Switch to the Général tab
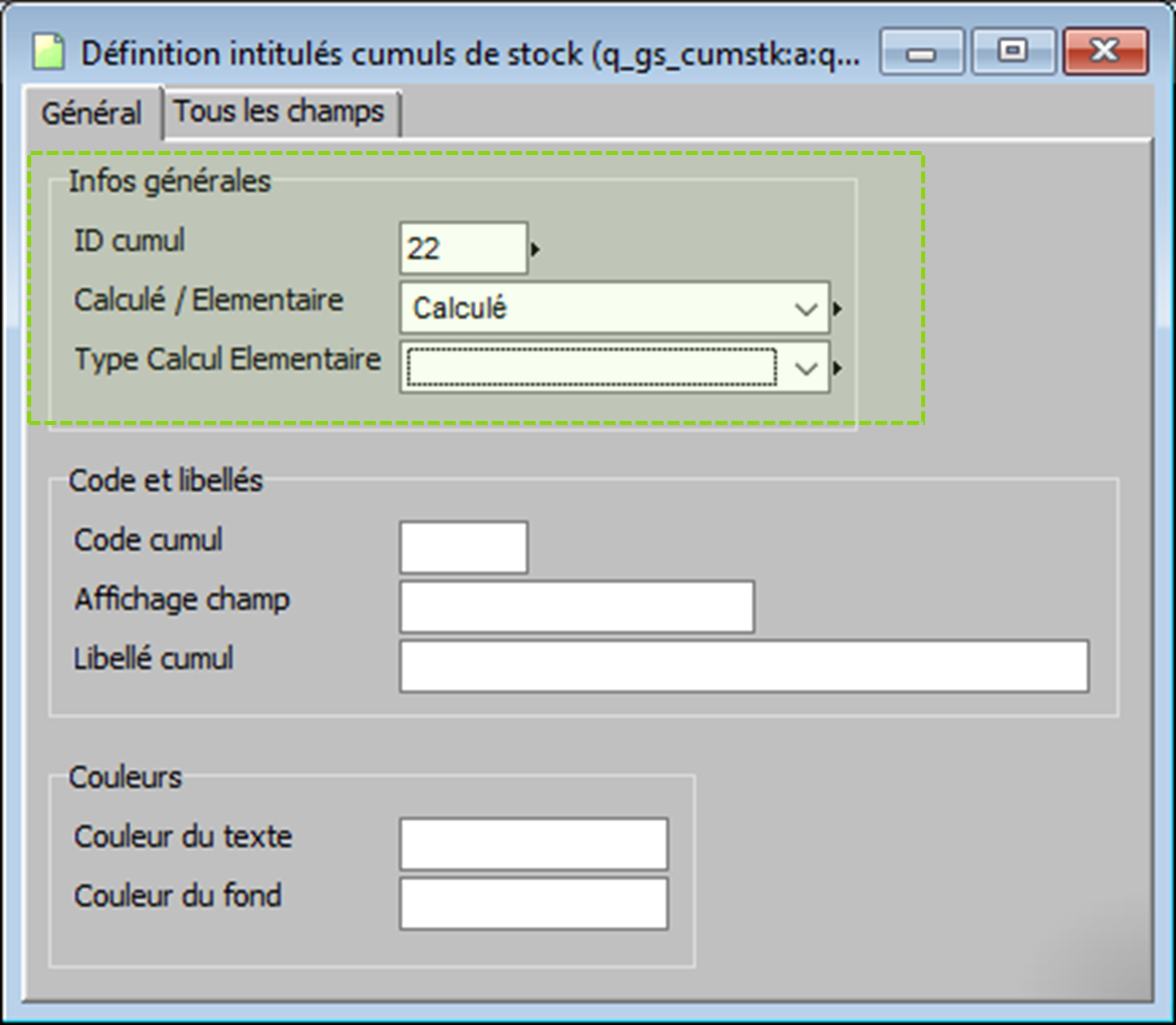Image resolution: width=1176 pixels, height=1025 pixels. 92,113
